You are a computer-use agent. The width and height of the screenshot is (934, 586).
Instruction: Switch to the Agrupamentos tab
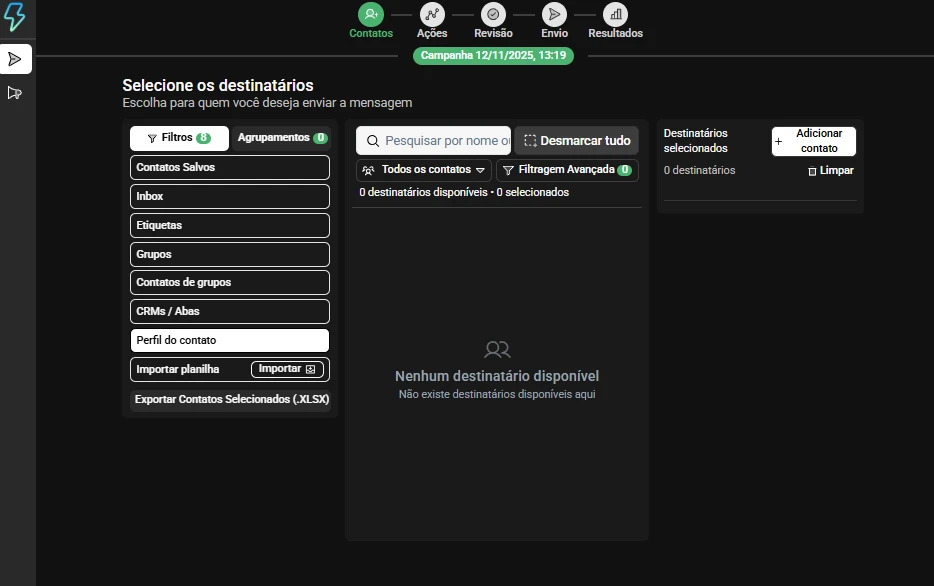pyautogui.click(x=282, y=138)
